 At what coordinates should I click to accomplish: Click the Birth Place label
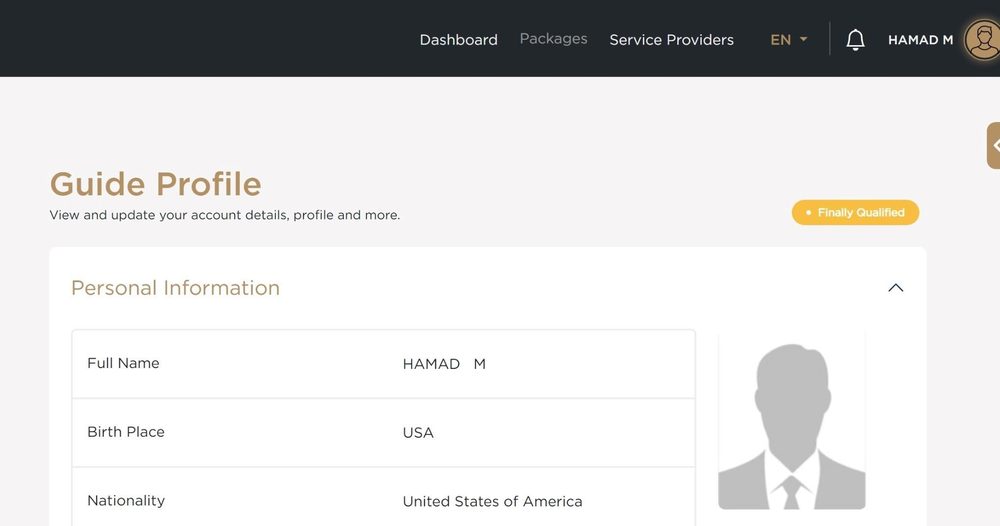tap(126, 432)
